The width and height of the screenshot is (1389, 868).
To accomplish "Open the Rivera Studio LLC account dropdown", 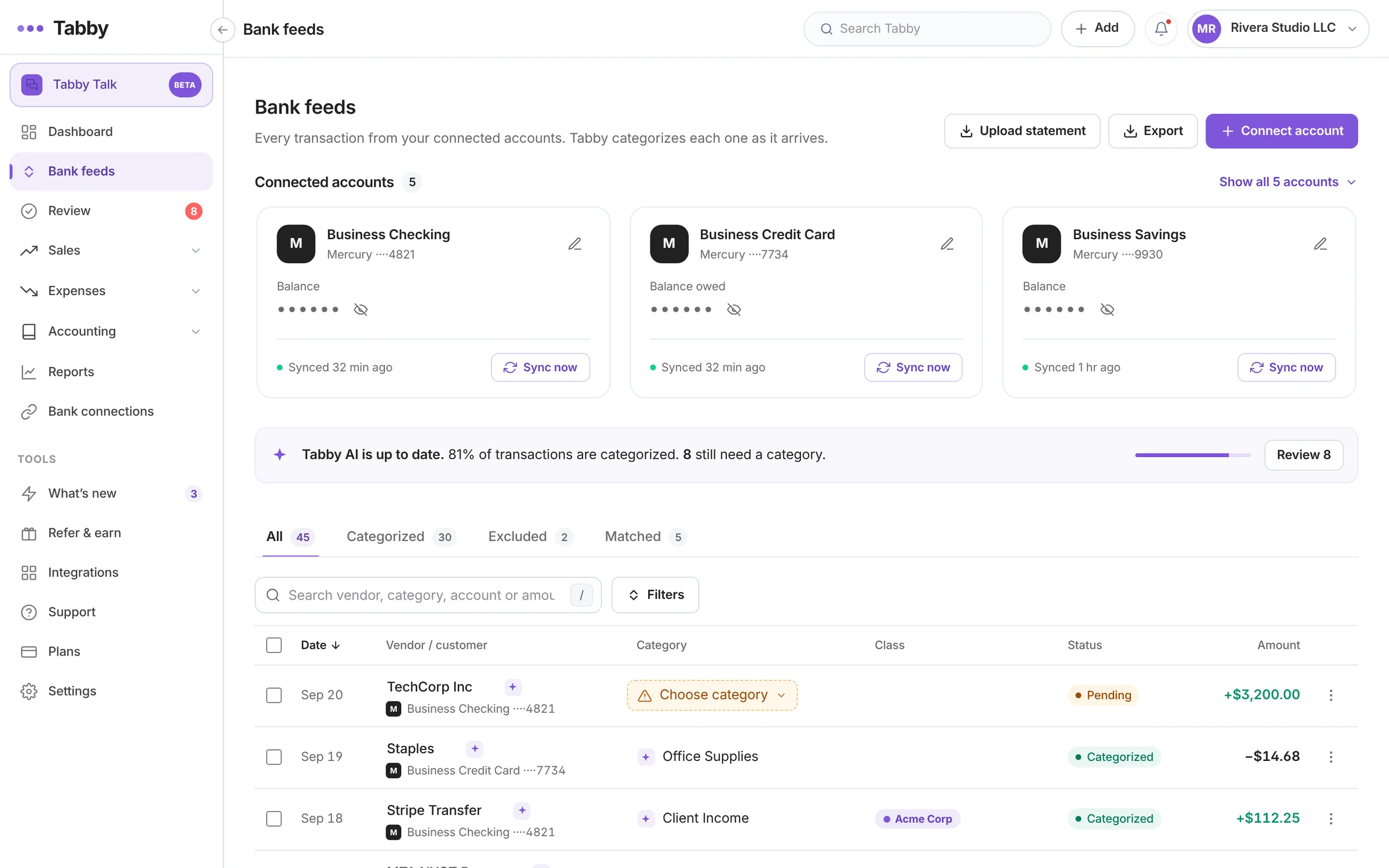I will (x=1278, y=28).
